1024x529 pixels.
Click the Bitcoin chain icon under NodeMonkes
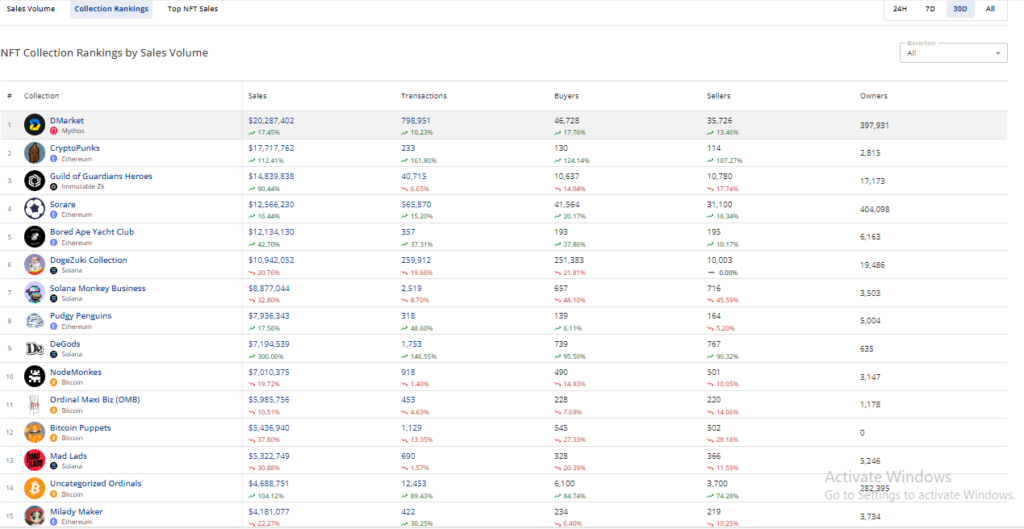click(54, 382)
